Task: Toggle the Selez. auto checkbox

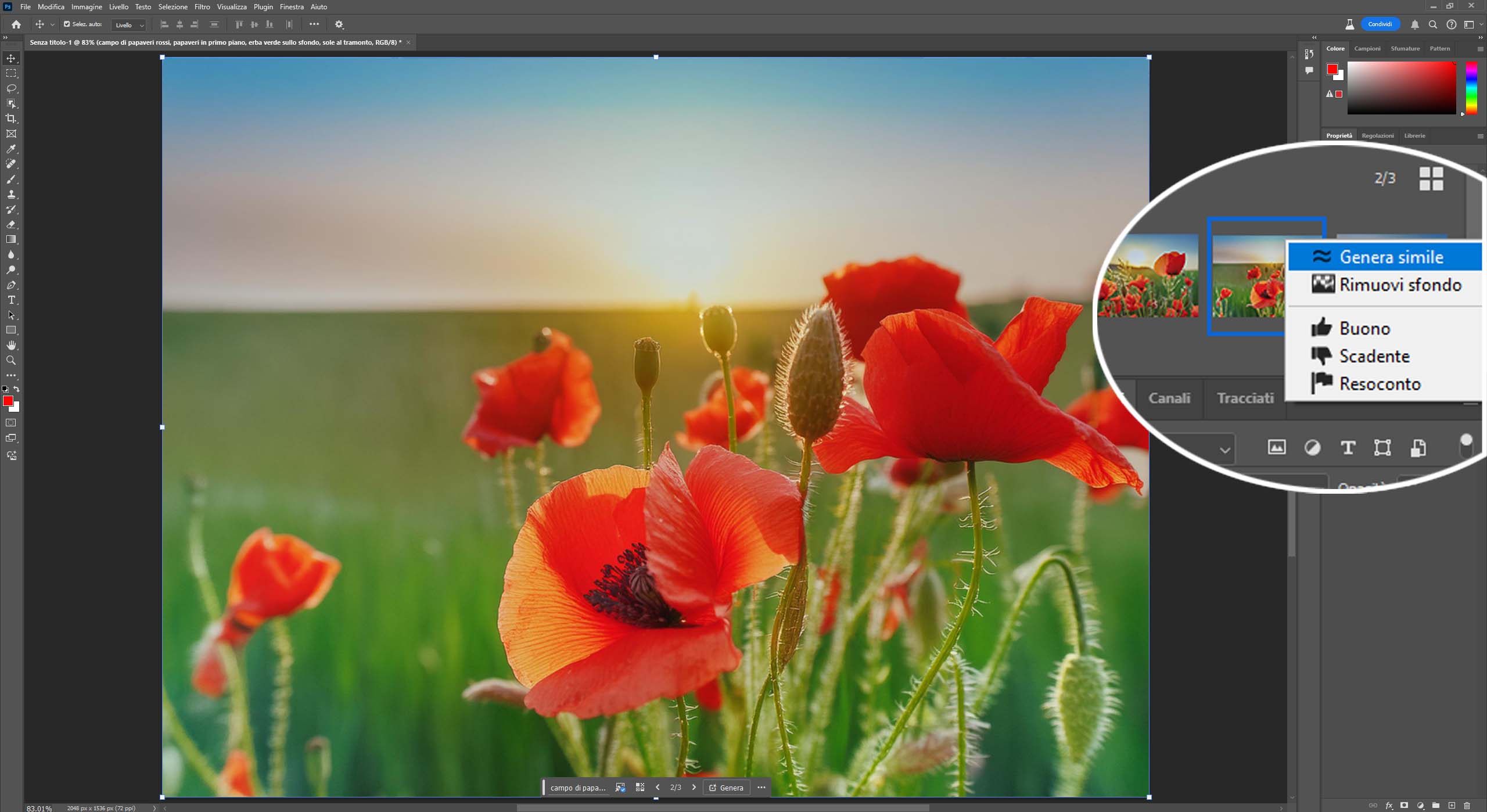Action: pyautogui.click(x=67, y=24)
